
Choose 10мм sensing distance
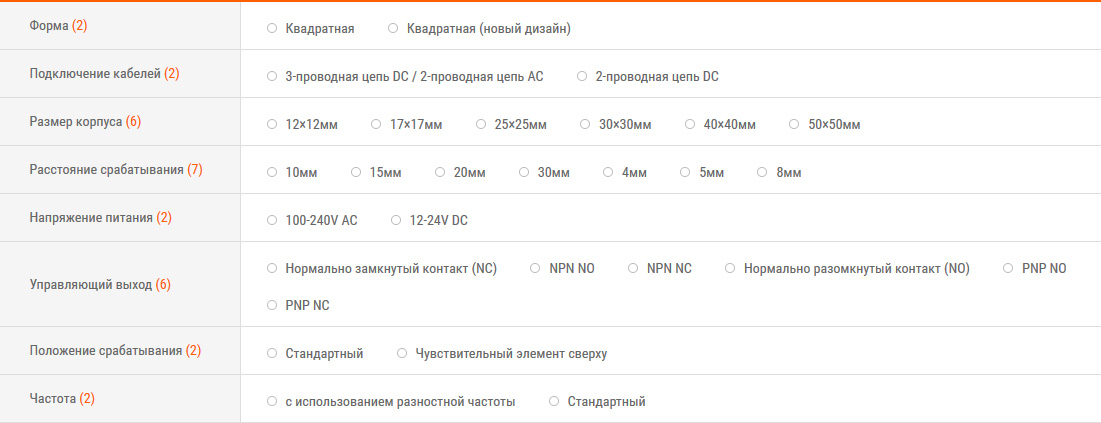[272, 173]
